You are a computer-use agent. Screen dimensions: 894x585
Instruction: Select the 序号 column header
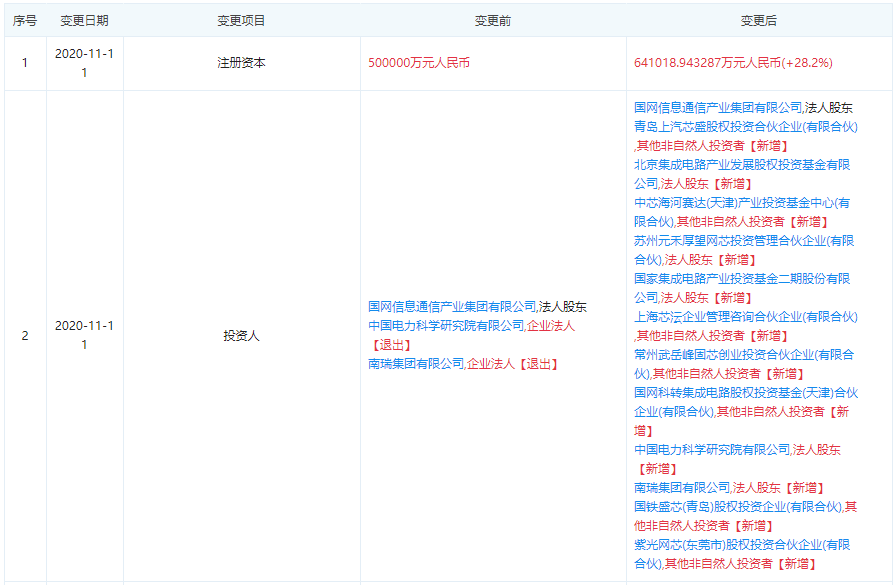coord(25,21)
